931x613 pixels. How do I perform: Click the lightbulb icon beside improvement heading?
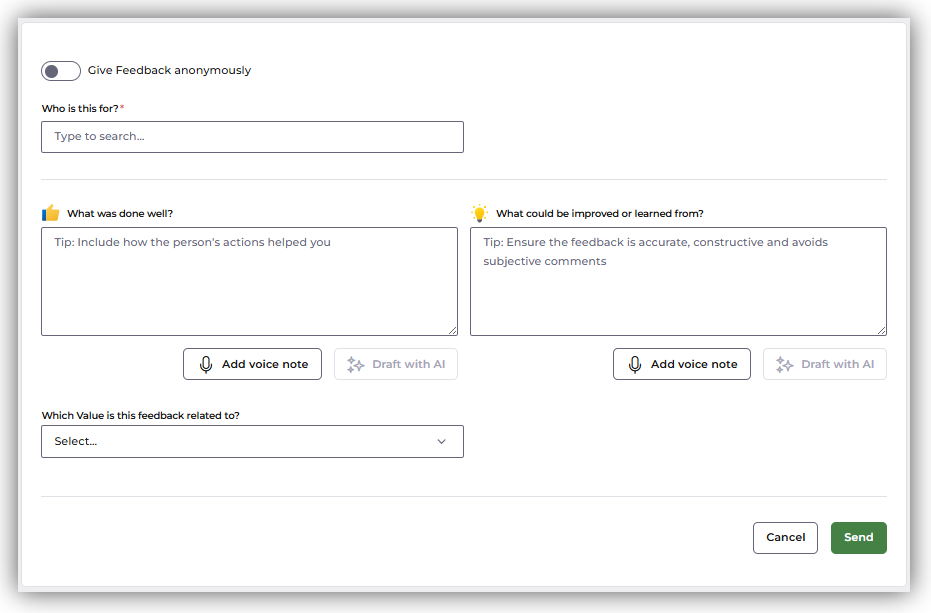coord(480,213)
